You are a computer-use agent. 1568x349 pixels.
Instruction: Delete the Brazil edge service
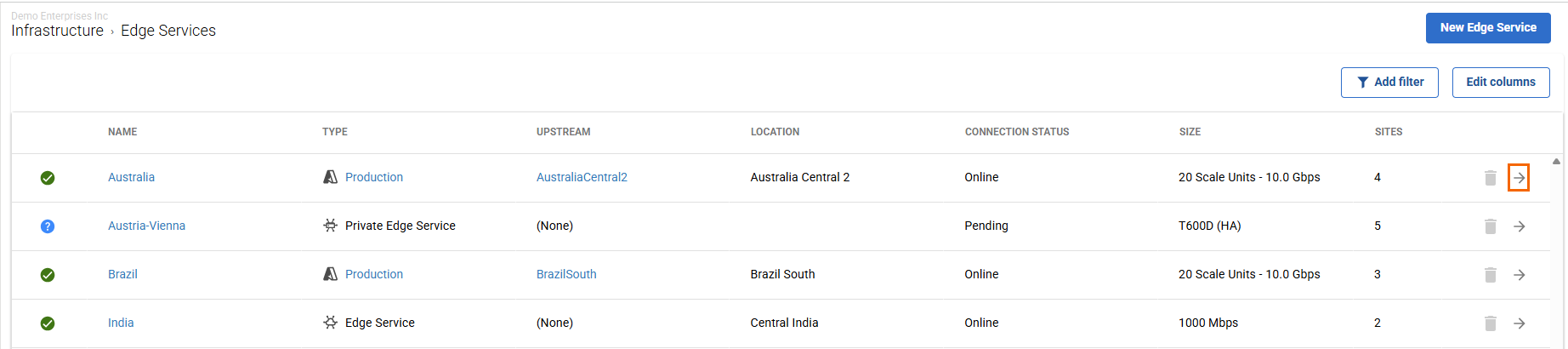[x=1490, y=275]
